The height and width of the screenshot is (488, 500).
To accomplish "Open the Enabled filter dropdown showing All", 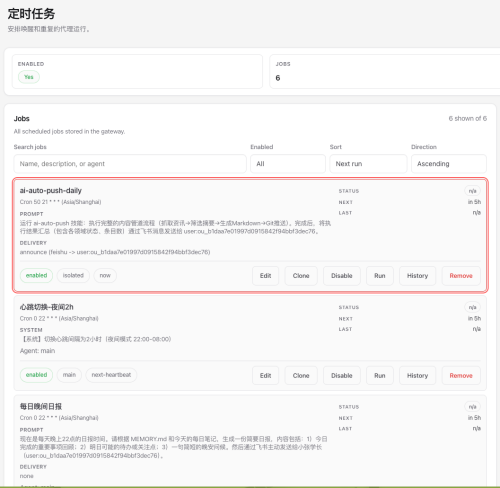I will (x=288, y=164).
